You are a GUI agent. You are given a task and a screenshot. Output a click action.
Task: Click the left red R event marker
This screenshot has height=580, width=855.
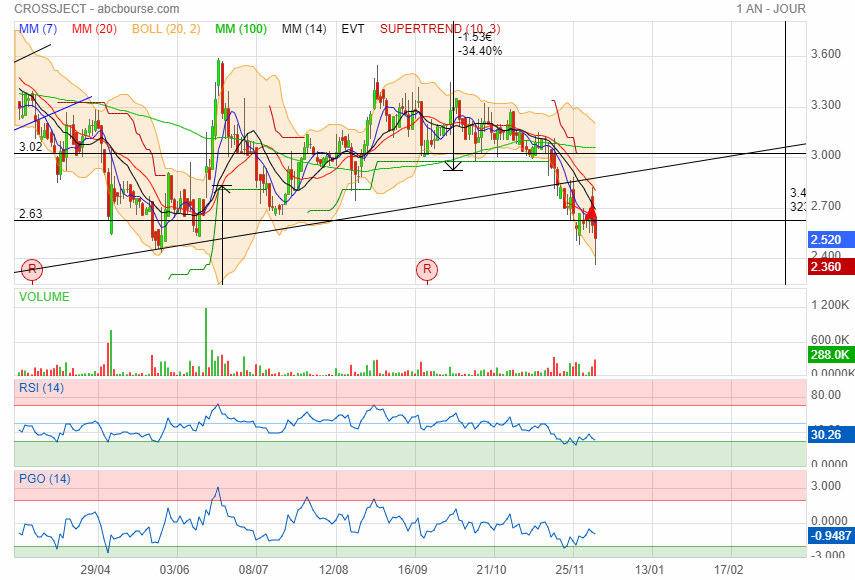tap(32, 269)
